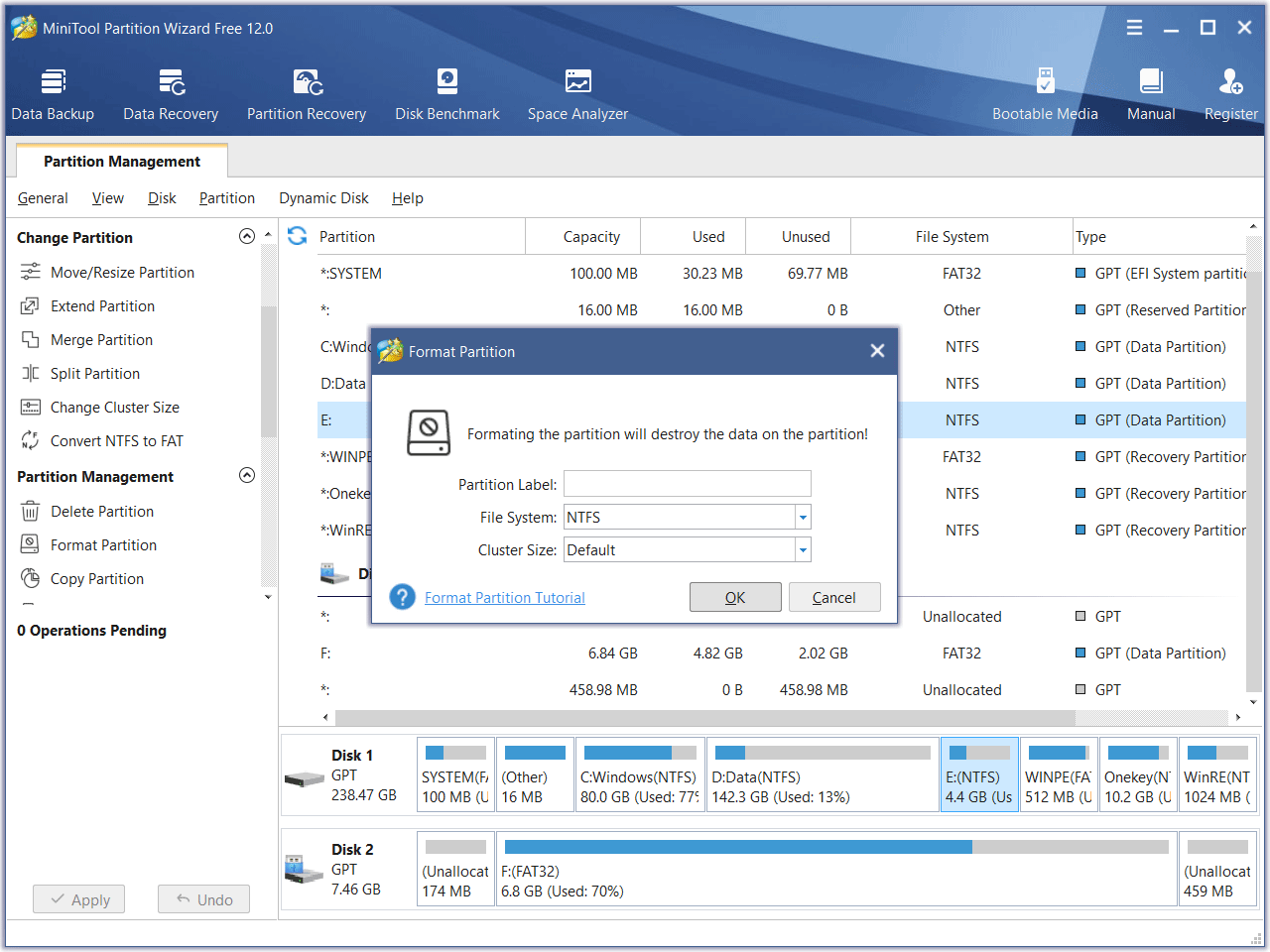Click the Type column header

[1158, 236]
